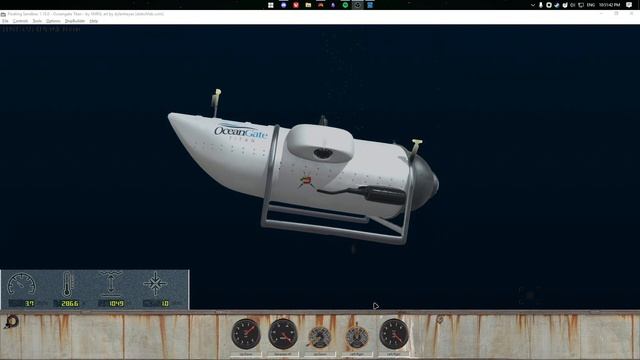Open the clock showing 10:51:42 PM
Screen dimensions: 640x360
coord(609,5)
